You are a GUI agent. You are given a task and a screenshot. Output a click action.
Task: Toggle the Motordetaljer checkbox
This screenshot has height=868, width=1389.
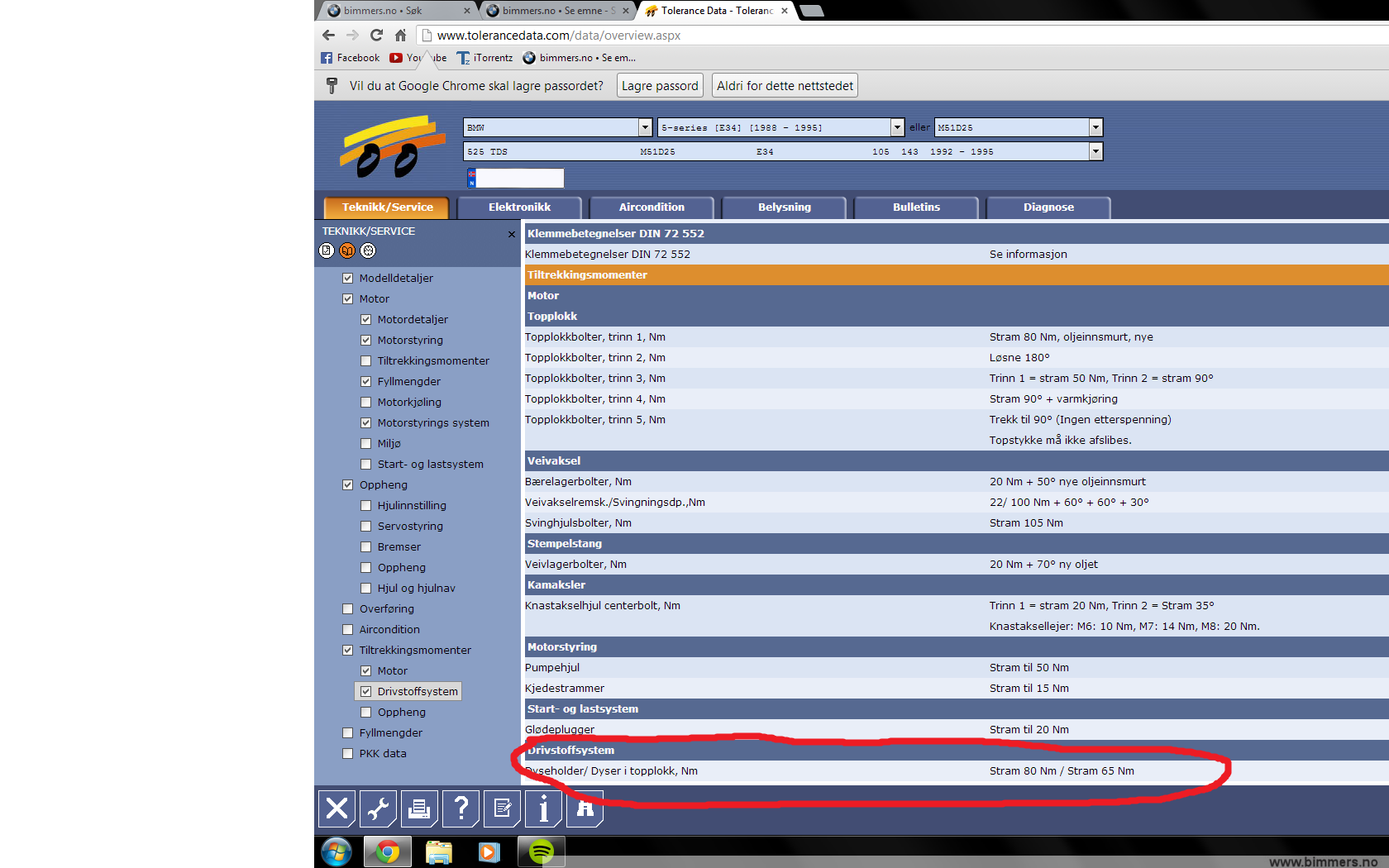point(366,320)
